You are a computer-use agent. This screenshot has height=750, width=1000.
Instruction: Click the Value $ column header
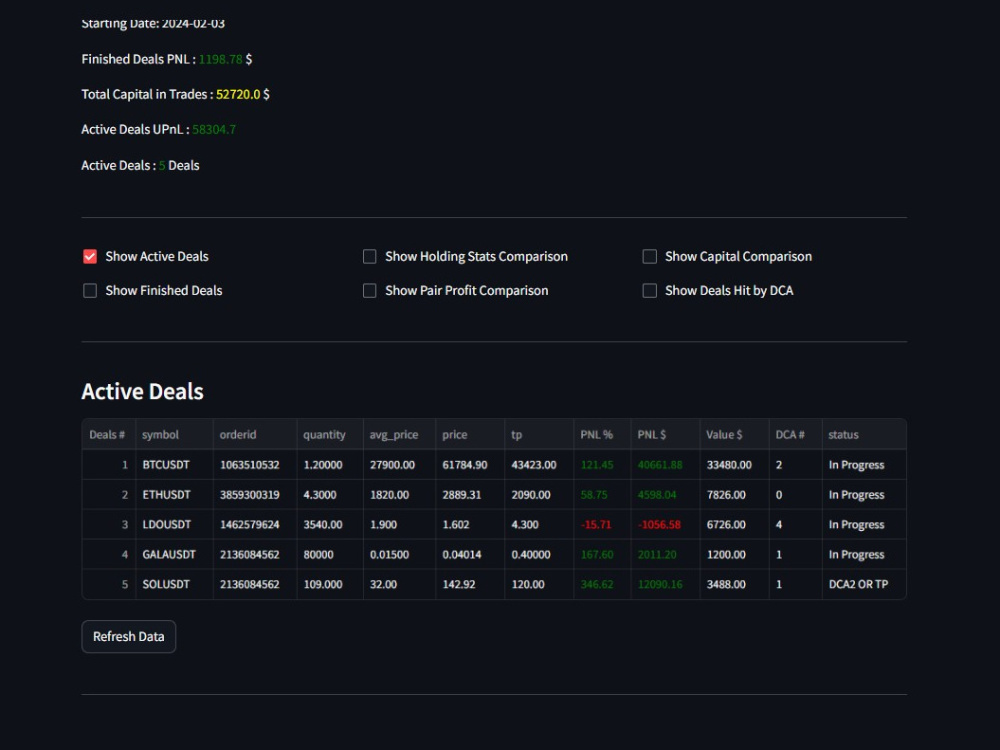734,434
